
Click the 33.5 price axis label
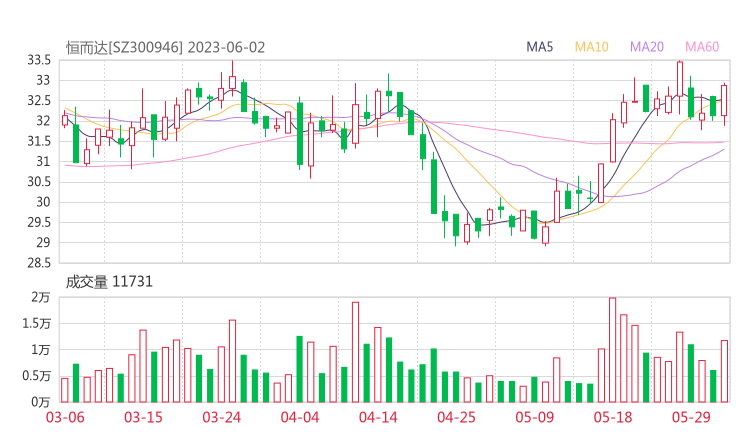(x=39, y=60)
